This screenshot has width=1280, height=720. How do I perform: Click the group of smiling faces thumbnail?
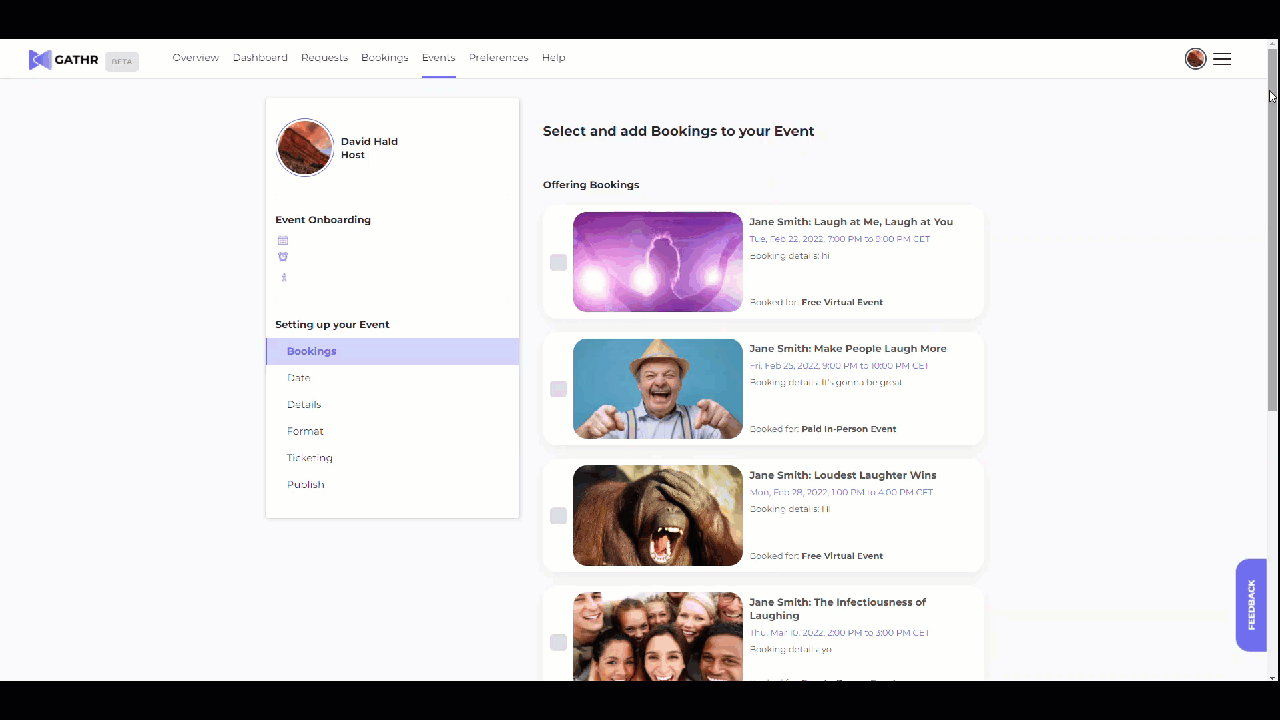(x=658, y=637)
